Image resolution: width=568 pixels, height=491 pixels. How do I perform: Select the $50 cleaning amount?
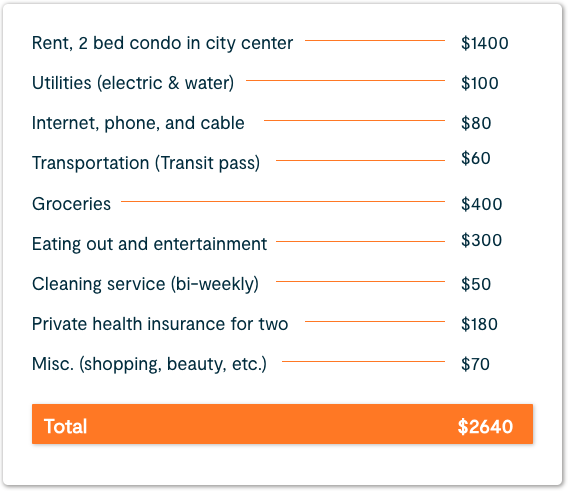click(476, 284)
